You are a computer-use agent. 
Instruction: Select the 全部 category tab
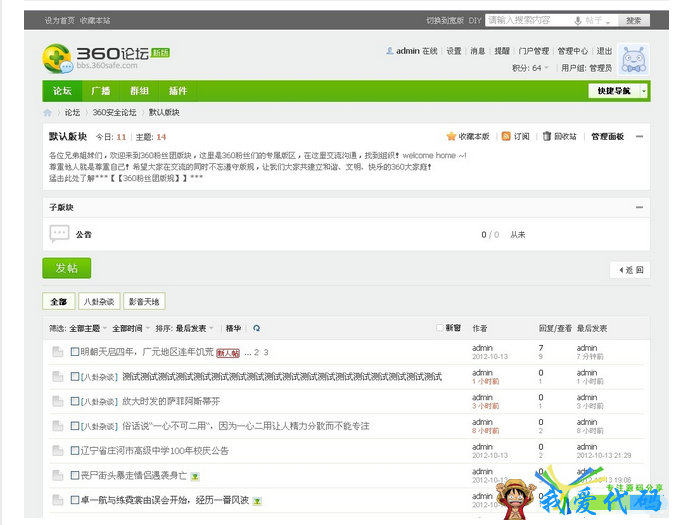point(59,301)
